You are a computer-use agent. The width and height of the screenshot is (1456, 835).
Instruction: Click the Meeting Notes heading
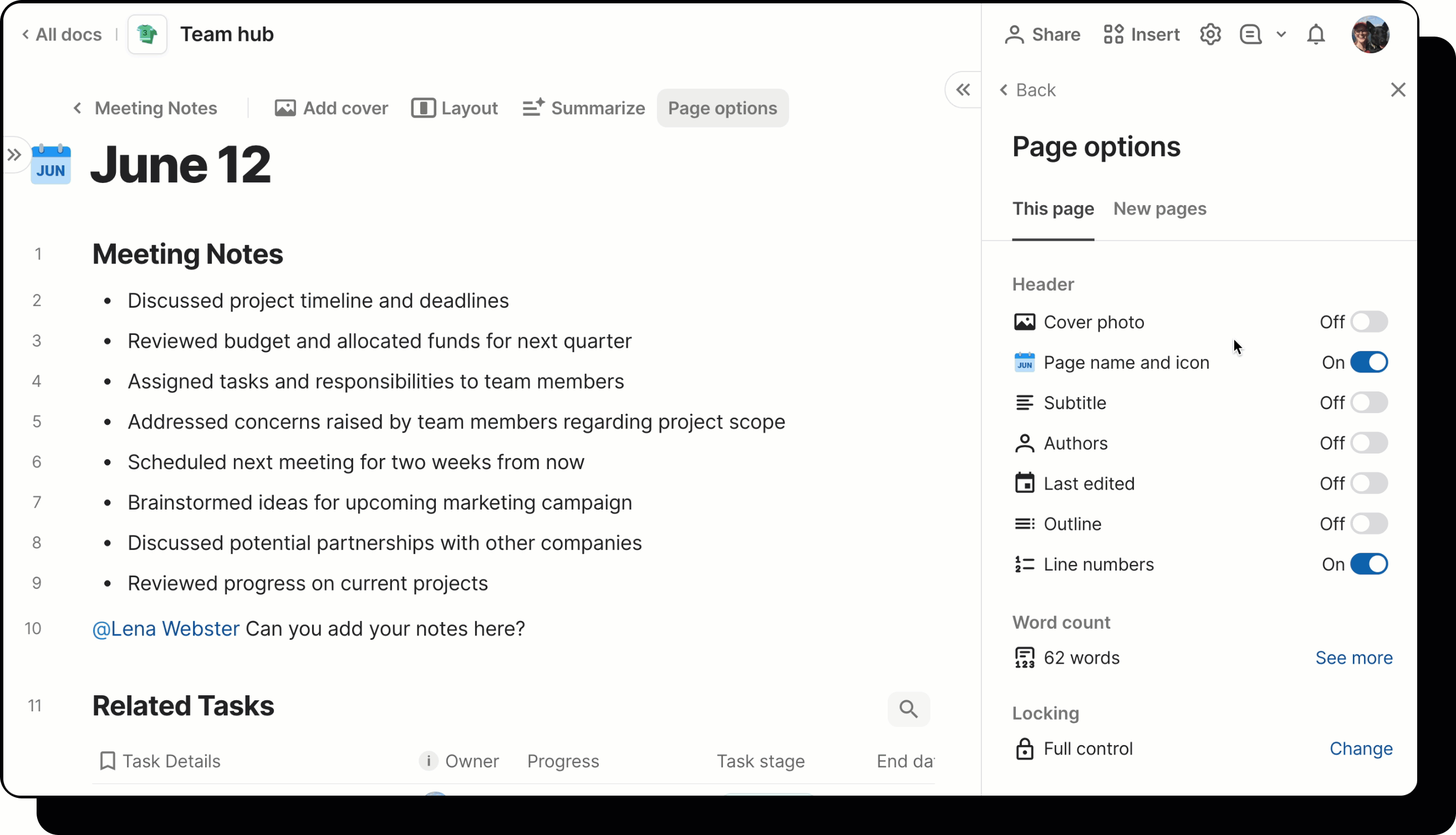click(x=187, y=254)
